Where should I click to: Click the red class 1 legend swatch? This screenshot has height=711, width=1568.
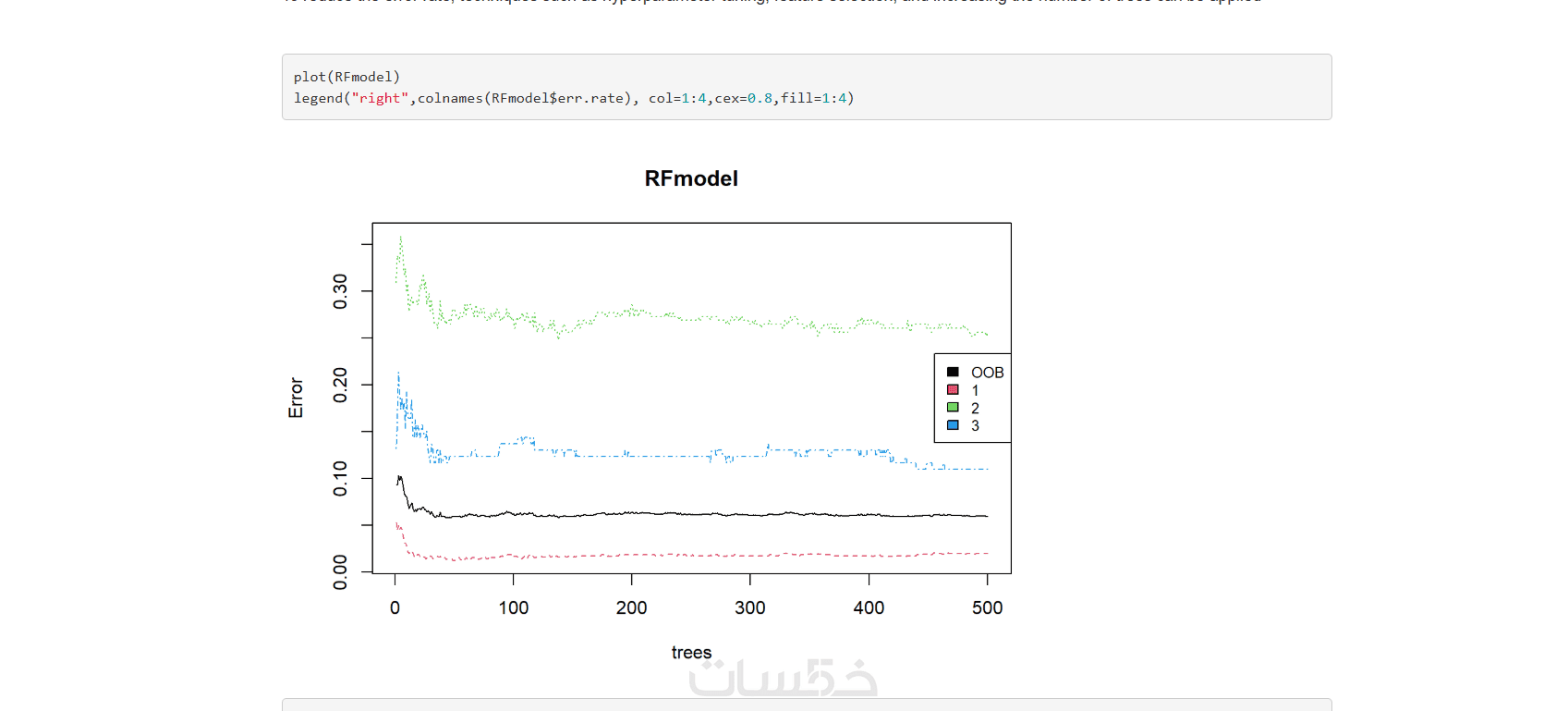953,390
